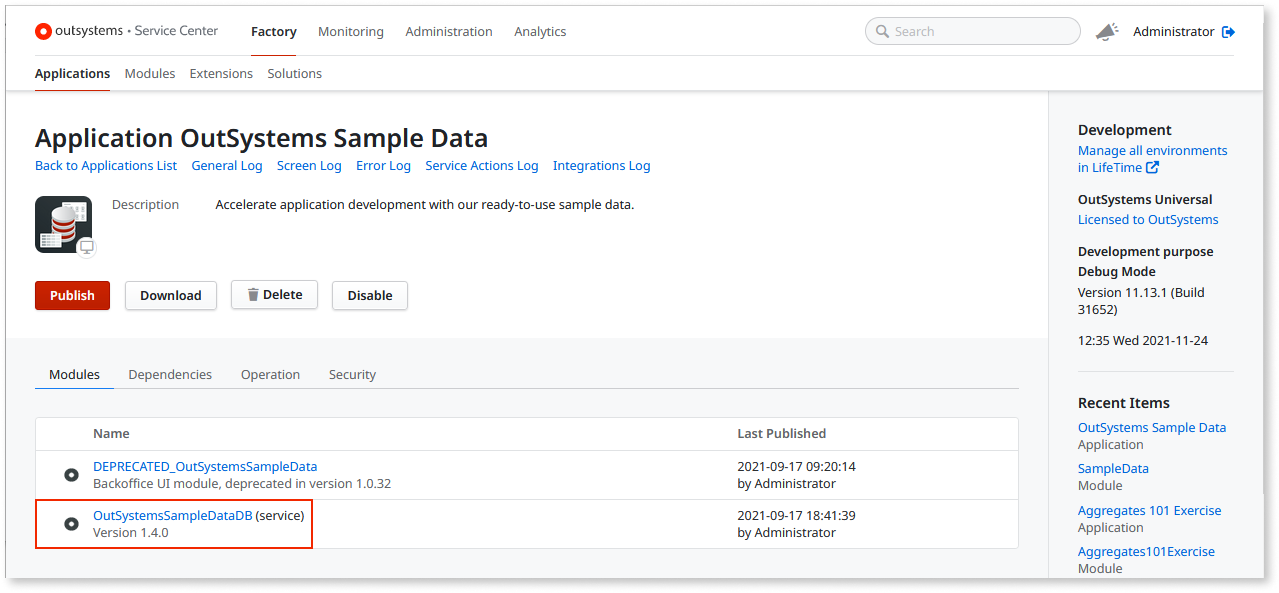Open the Administration menu item

448,31
